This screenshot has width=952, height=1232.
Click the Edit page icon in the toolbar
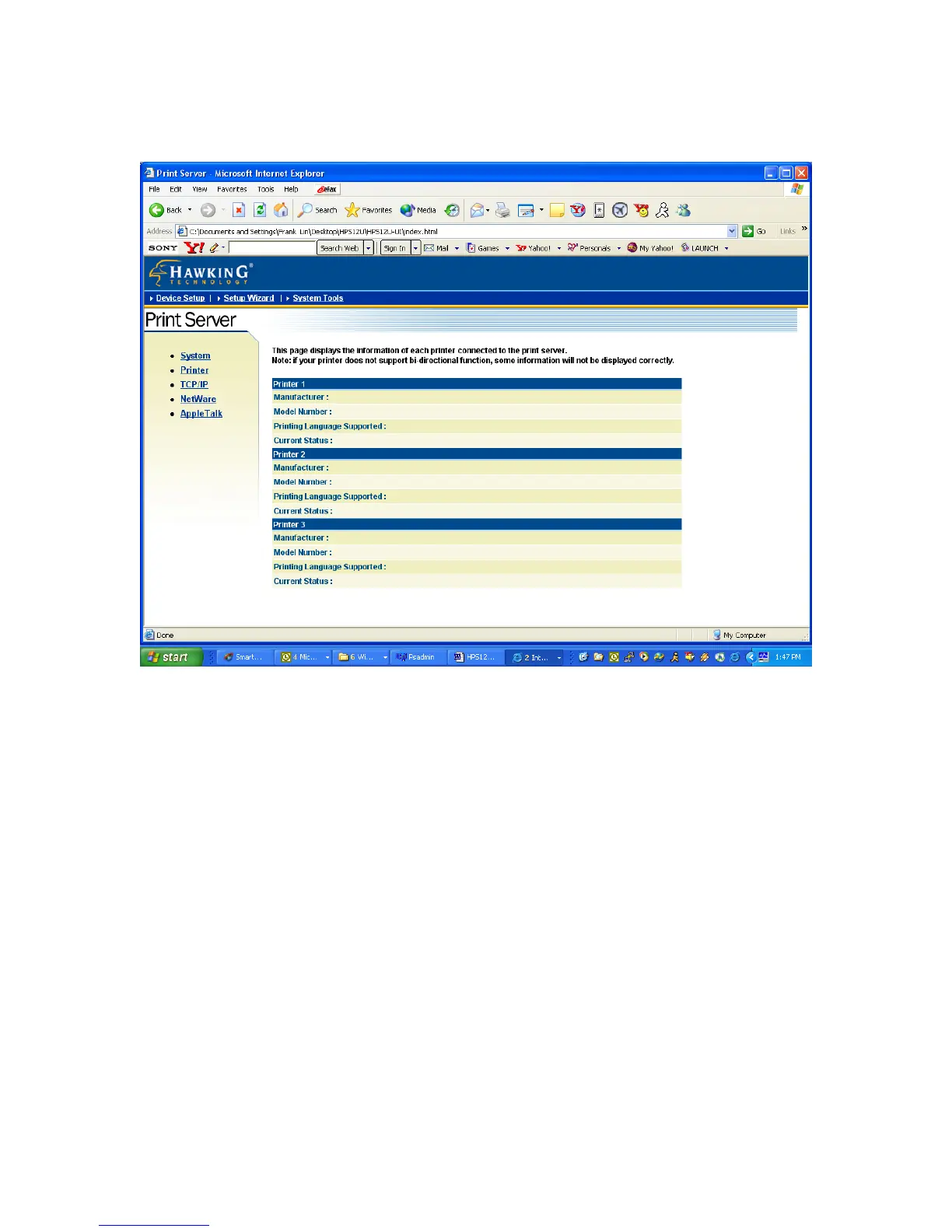click(527, 210)
